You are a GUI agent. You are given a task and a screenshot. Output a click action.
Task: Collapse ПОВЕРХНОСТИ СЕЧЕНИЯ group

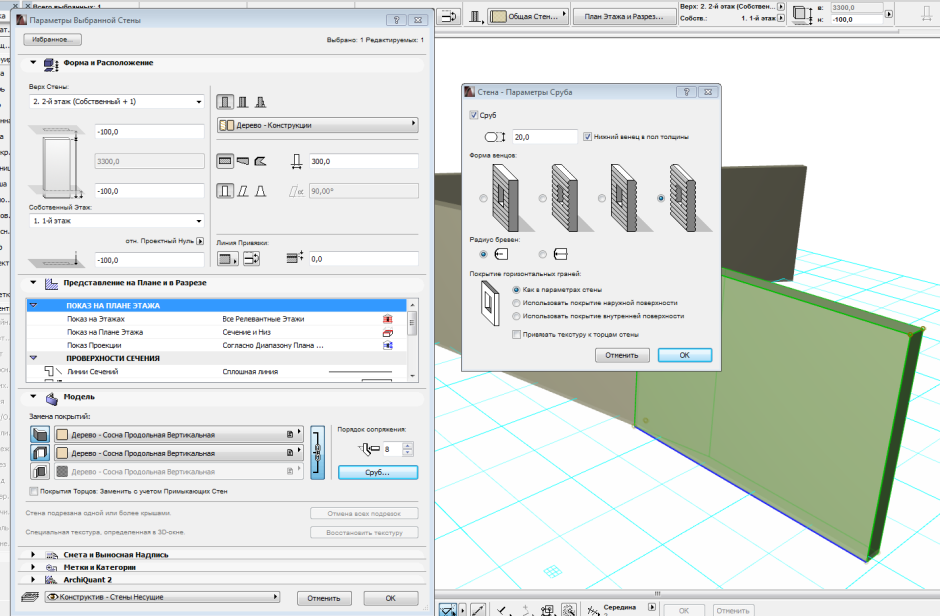point(34,358)
